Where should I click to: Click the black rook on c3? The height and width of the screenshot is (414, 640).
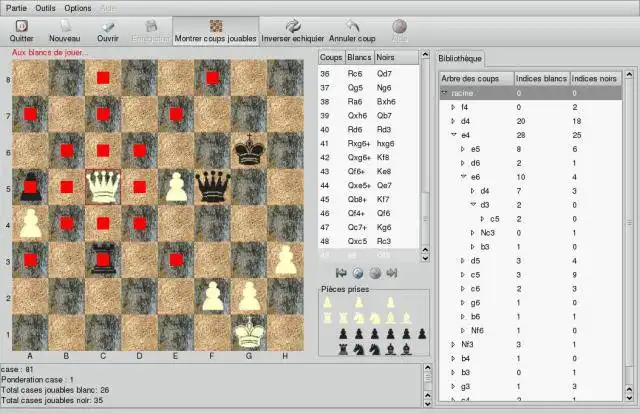coord(103,260)
